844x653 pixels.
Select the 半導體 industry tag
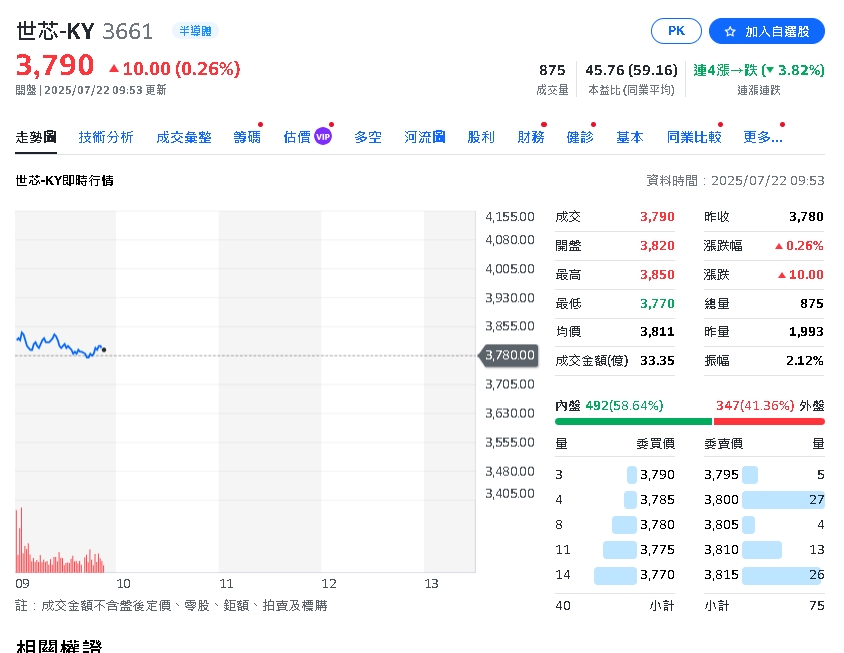pos(195,31)
